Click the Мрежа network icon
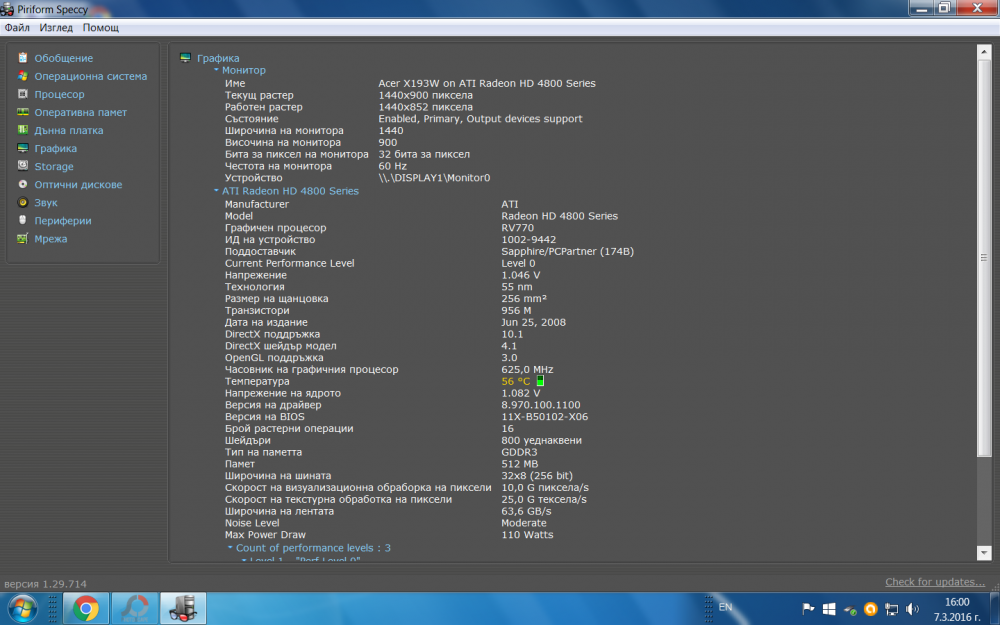 click(23, 239)
